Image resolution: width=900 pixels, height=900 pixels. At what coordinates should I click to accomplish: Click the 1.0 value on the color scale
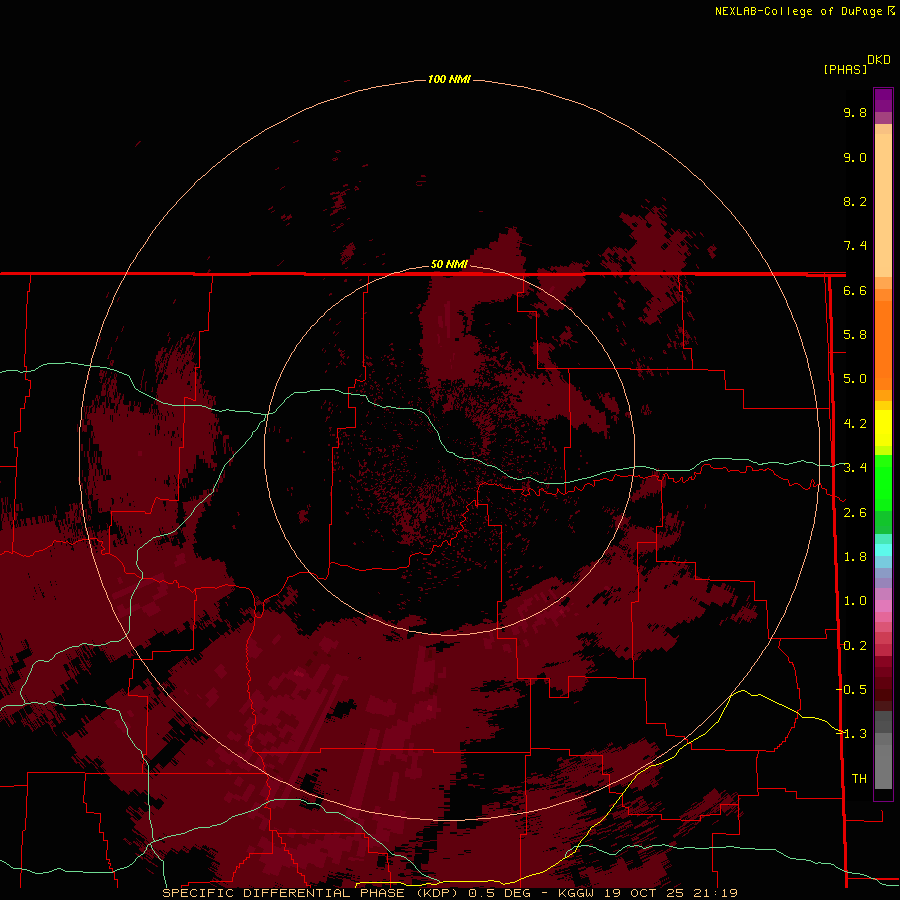(855, 601)
